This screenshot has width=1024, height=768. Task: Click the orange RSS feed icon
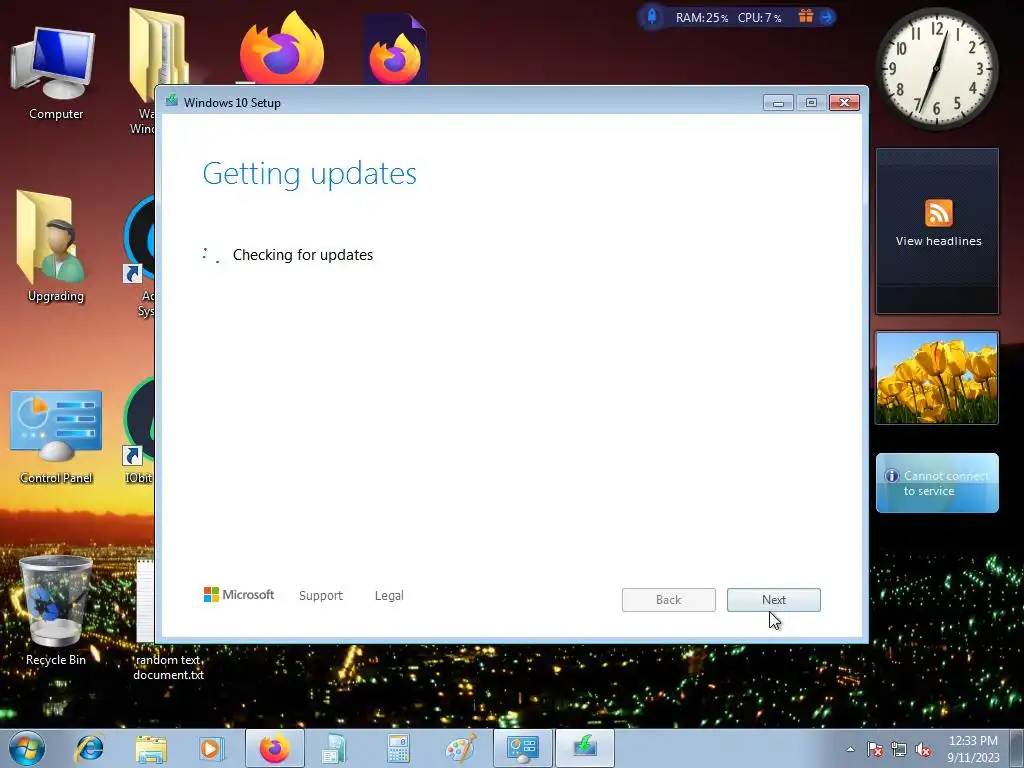(x=938, y=213)
